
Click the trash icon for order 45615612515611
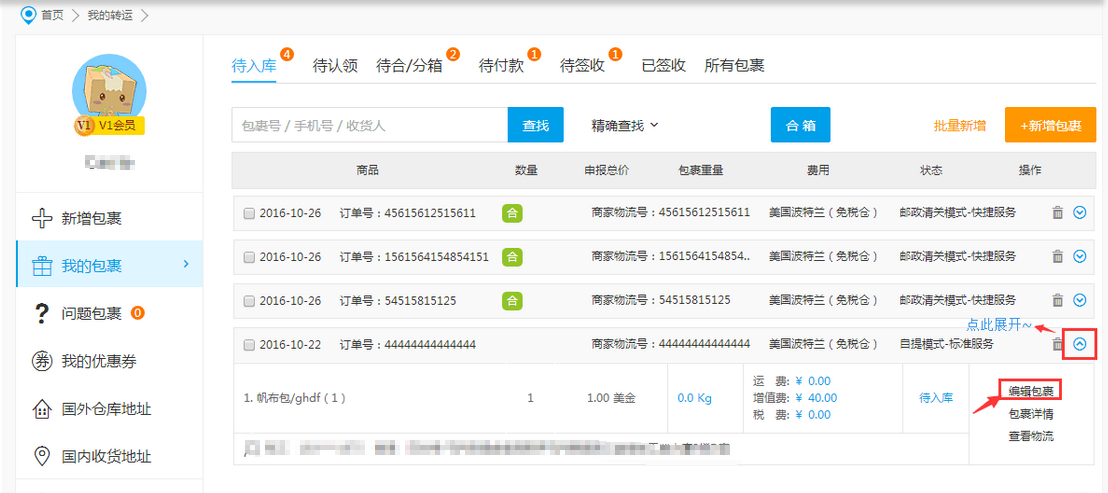coord(1057,212)
